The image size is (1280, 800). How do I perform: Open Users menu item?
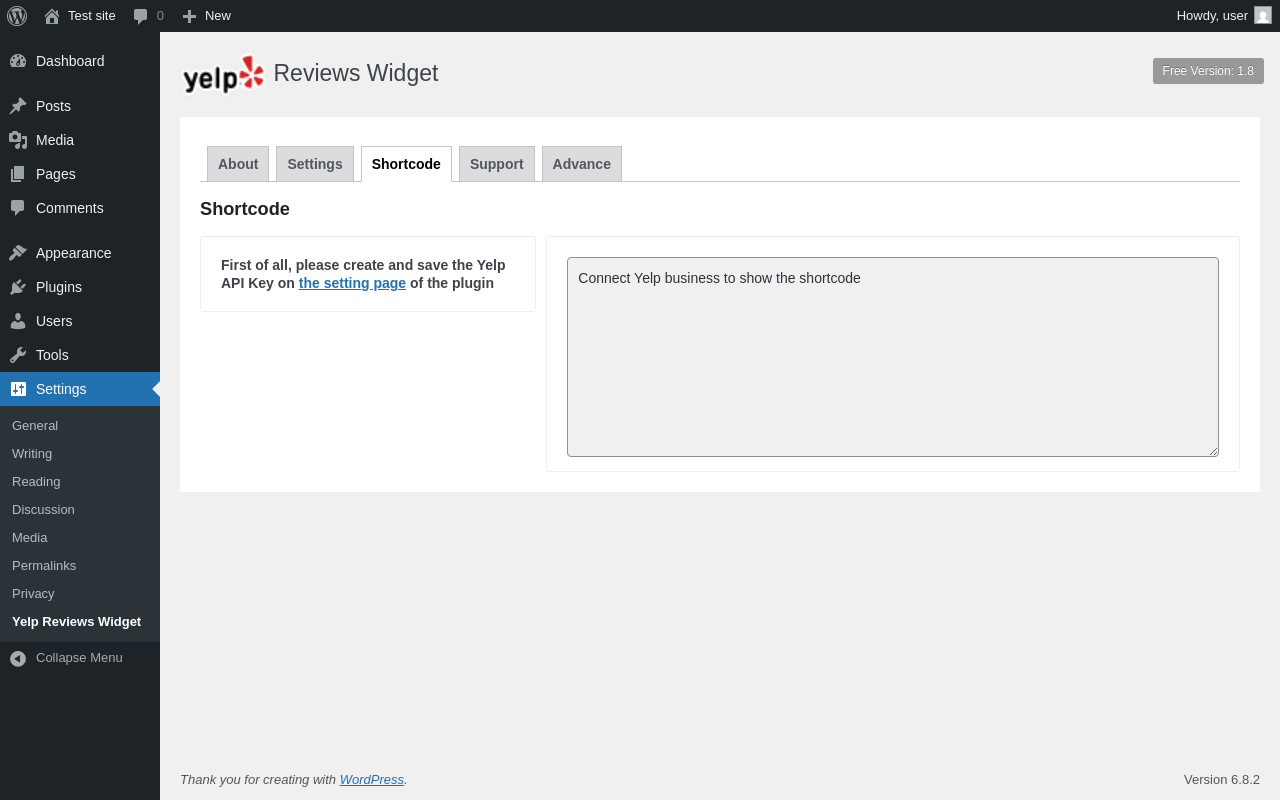click(80, 321)
